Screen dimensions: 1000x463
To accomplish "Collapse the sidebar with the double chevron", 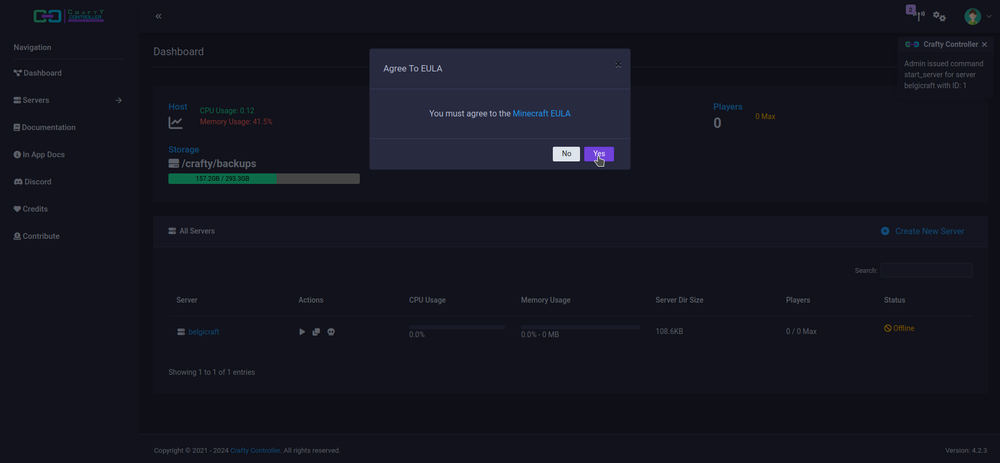I will [158, 16].
